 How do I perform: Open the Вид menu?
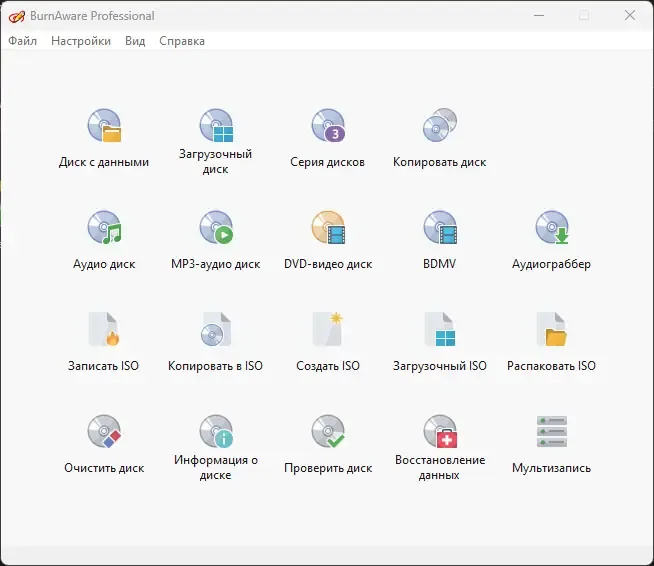tap(135, 41)
